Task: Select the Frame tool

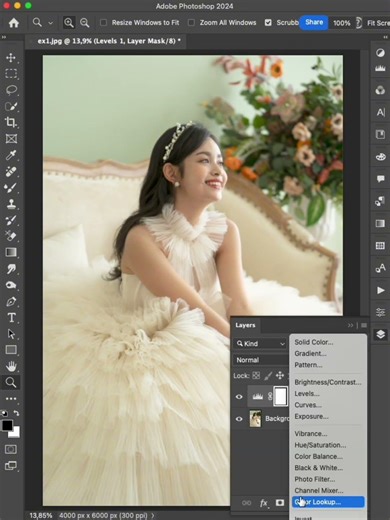Action: coord(11,138)
